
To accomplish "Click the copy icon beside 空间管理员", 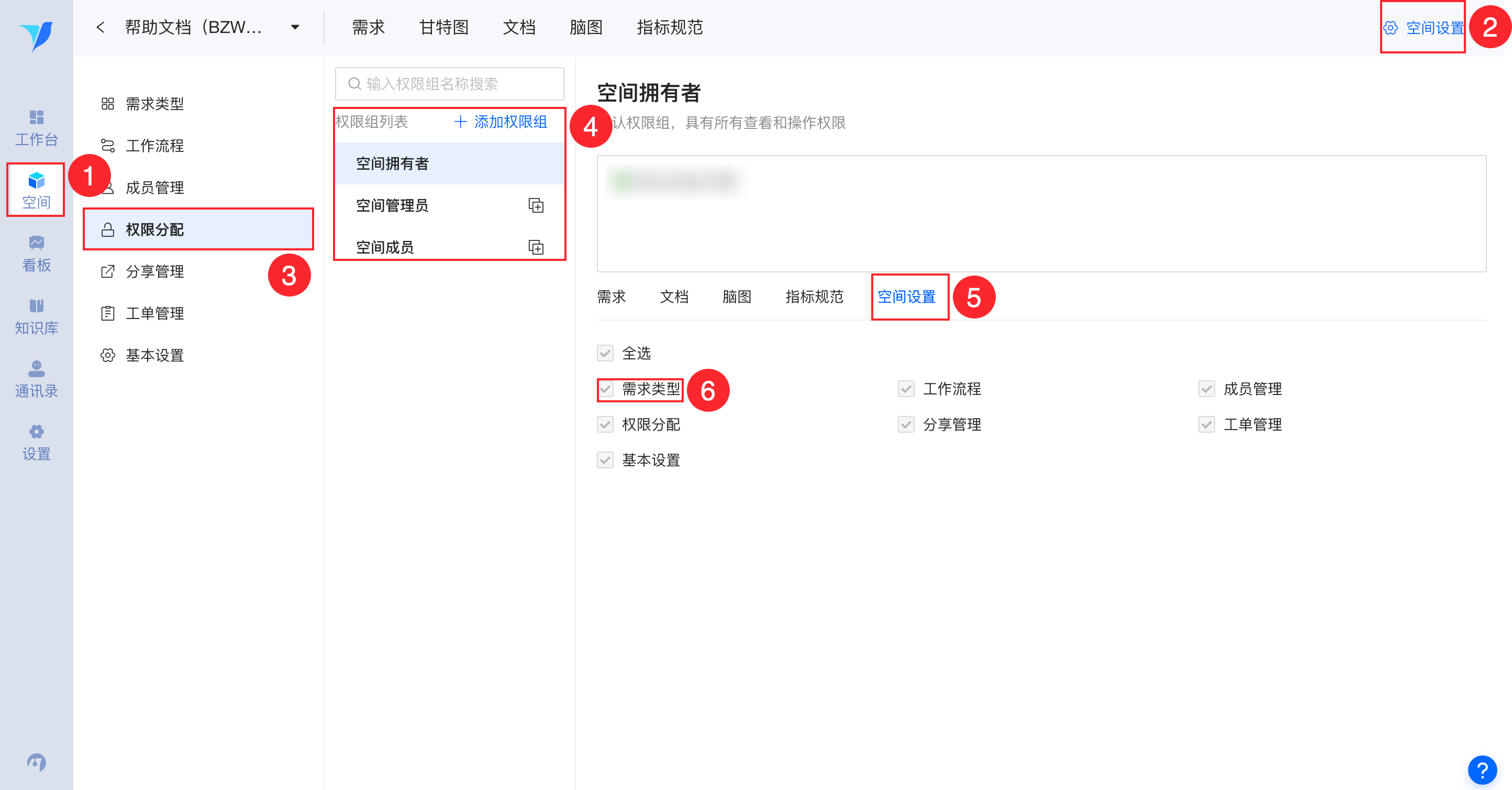I will [535, 205].
